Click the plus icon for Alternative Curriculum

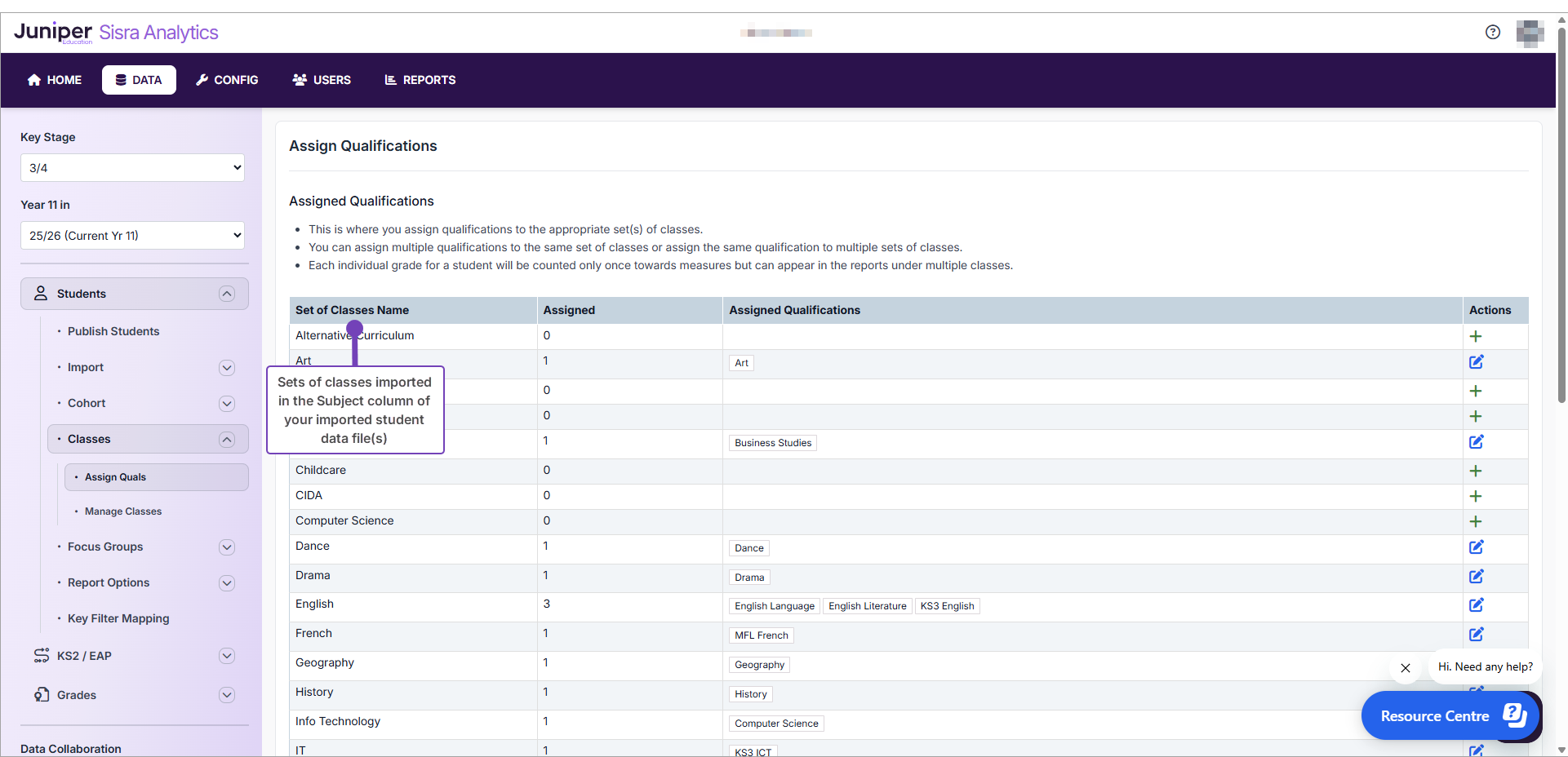(1475, 336)
